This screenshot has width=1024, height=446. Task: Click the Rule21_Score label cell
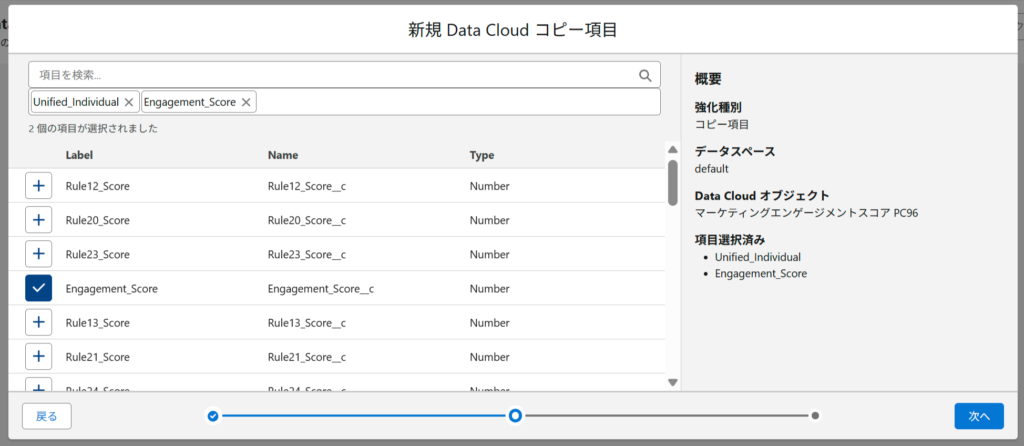tap(98, 357)
